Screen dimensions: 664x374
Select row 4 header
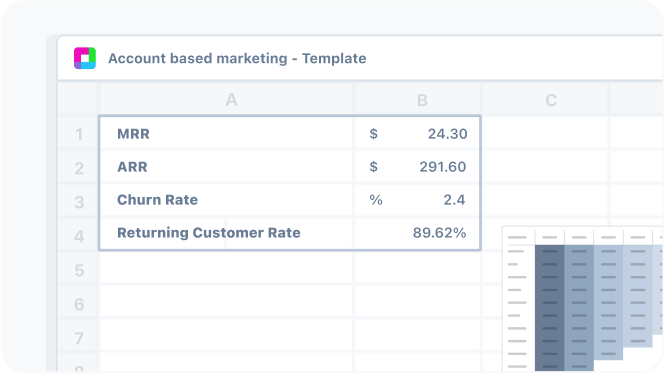pyautogui.click(x=78, y=235)
